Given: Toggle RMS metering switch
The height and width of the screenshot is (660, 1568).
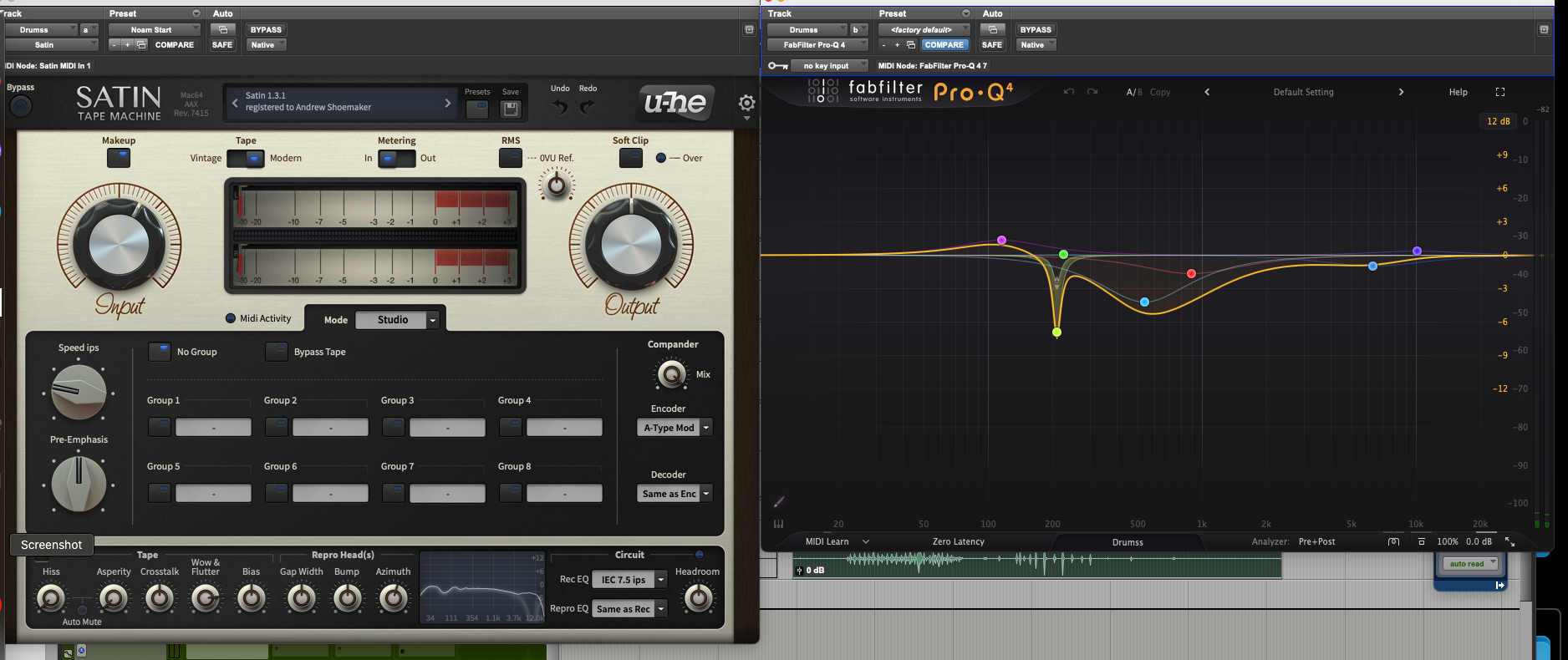Looking at the screenshot, I should coord(511,157).
